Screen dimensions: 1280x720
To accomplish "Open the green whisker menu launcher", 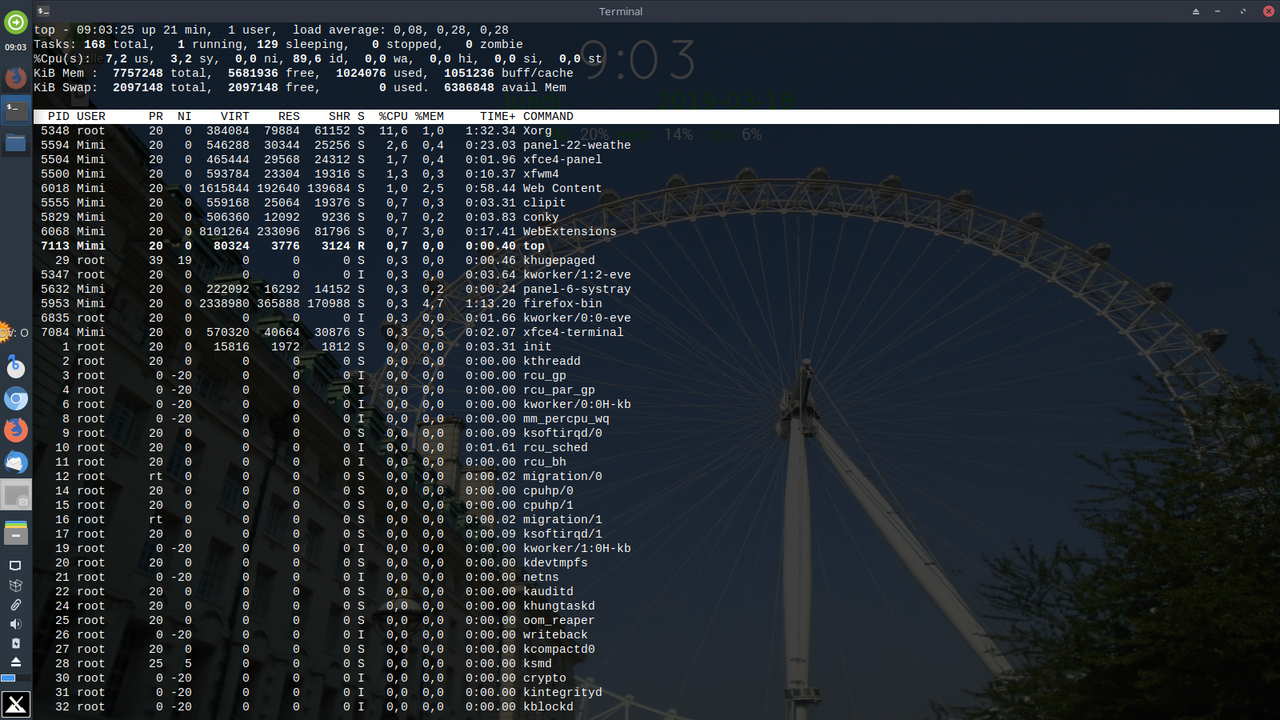I will tap(15, 21).
